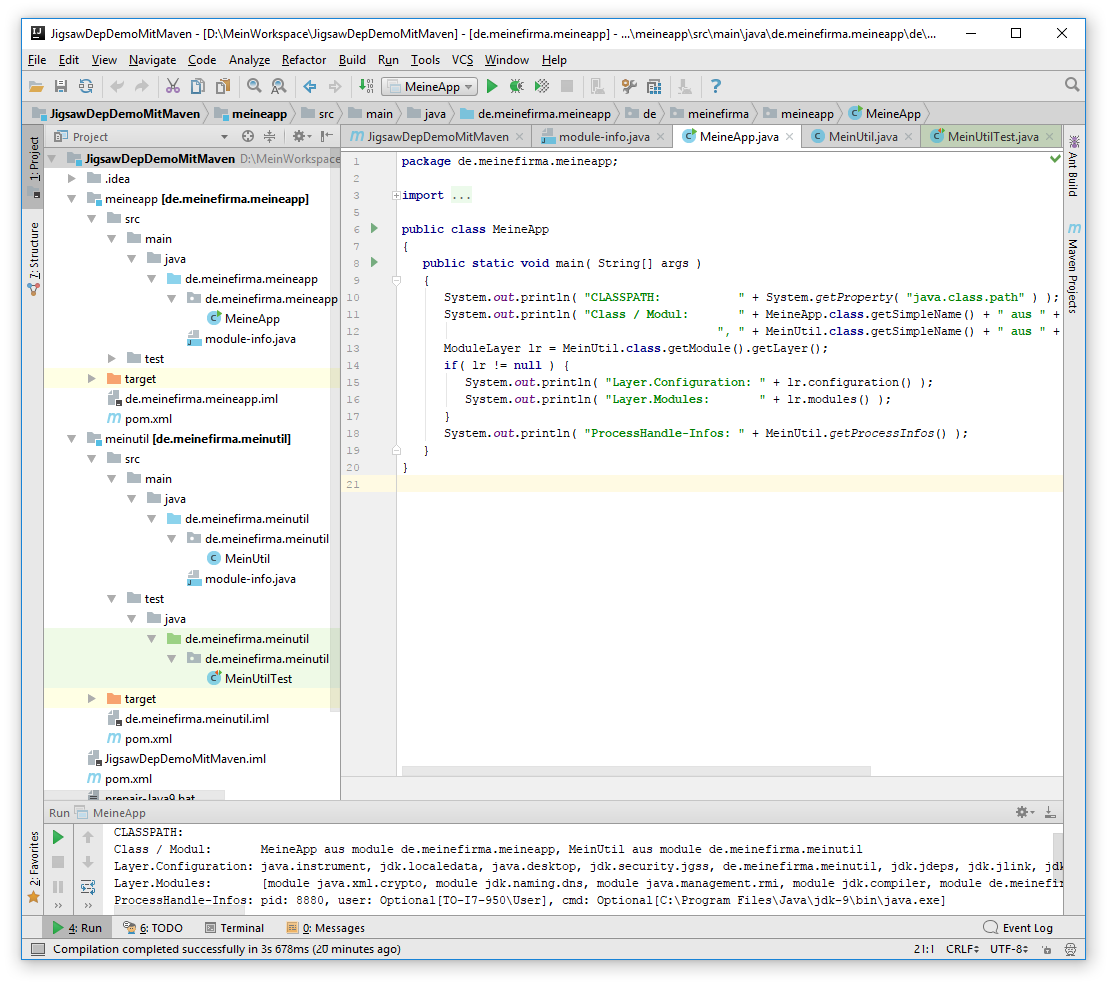Open the Refactor menu
The height and width of the screenshot is (982, 1120).
pos(304,60)
